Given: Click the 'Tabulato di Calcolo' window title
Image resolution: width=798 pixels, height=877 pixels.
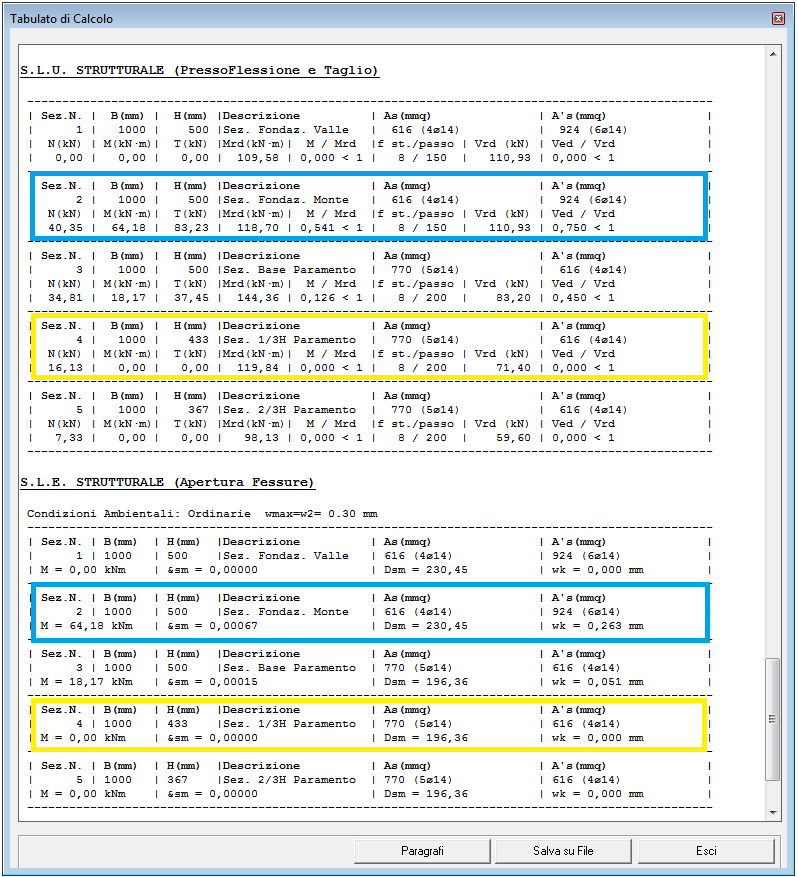Looking at the screenshot, I should tap(62, 19).
